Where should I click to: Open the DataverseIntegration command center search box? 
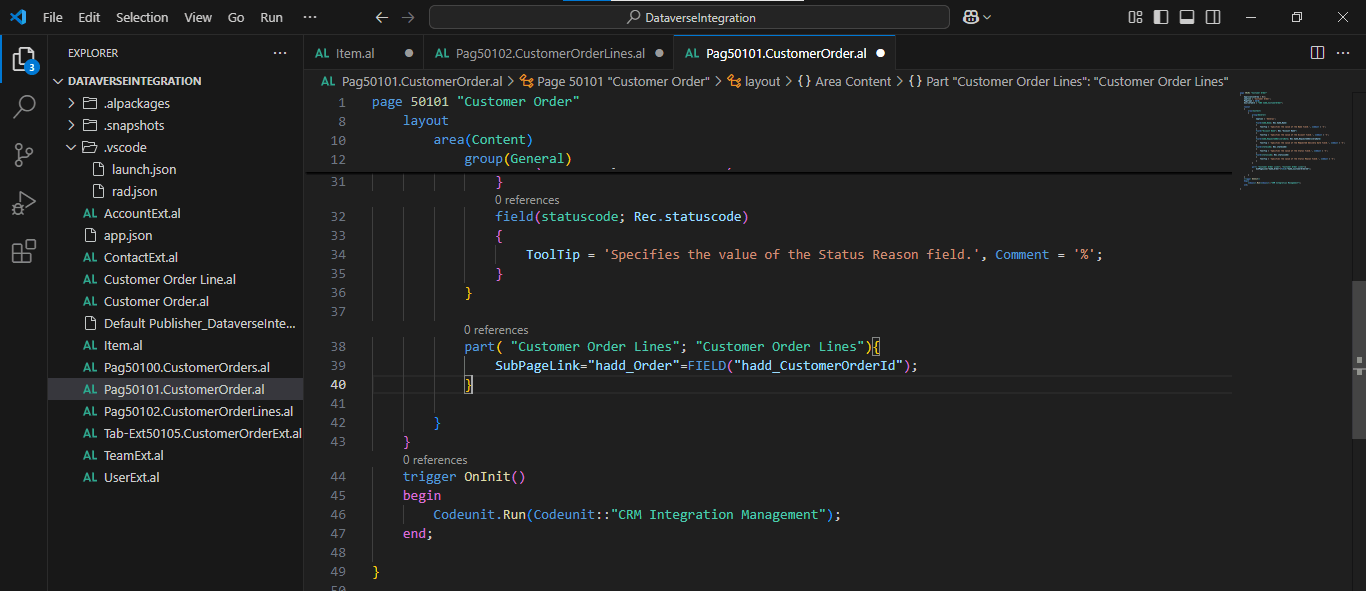[689, 17]
